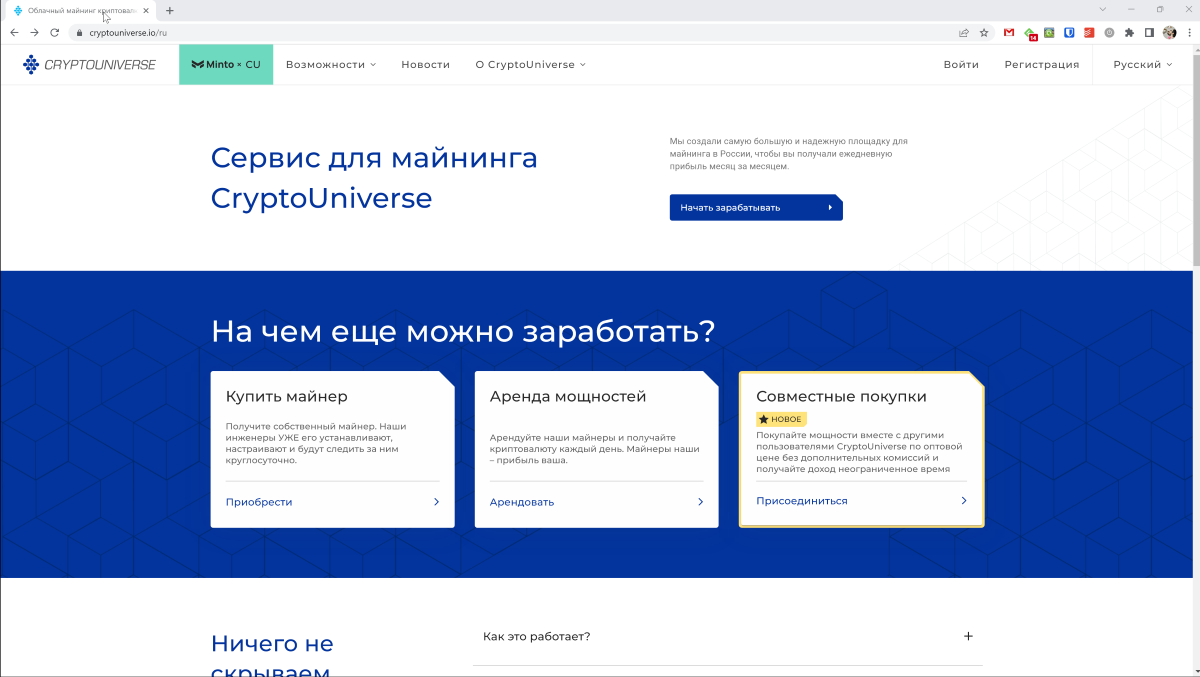Open the tab search dropdown arrow
The height and width of the screenshot is (677, 1200).
pyautogui.click(x=1103, y=9)
